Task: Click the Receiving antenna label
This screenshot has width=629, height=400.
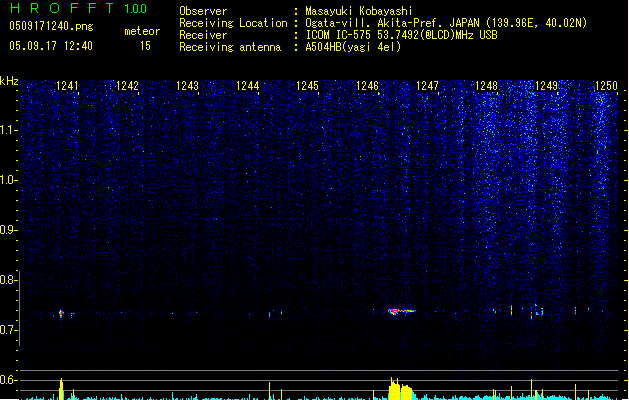Action: point(230,47)
